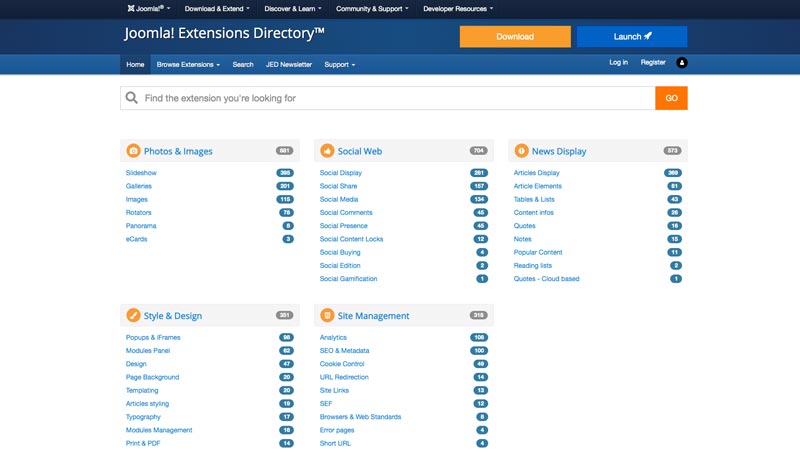Click the Register link
This screenshot has height=453, width=800.
653,62
